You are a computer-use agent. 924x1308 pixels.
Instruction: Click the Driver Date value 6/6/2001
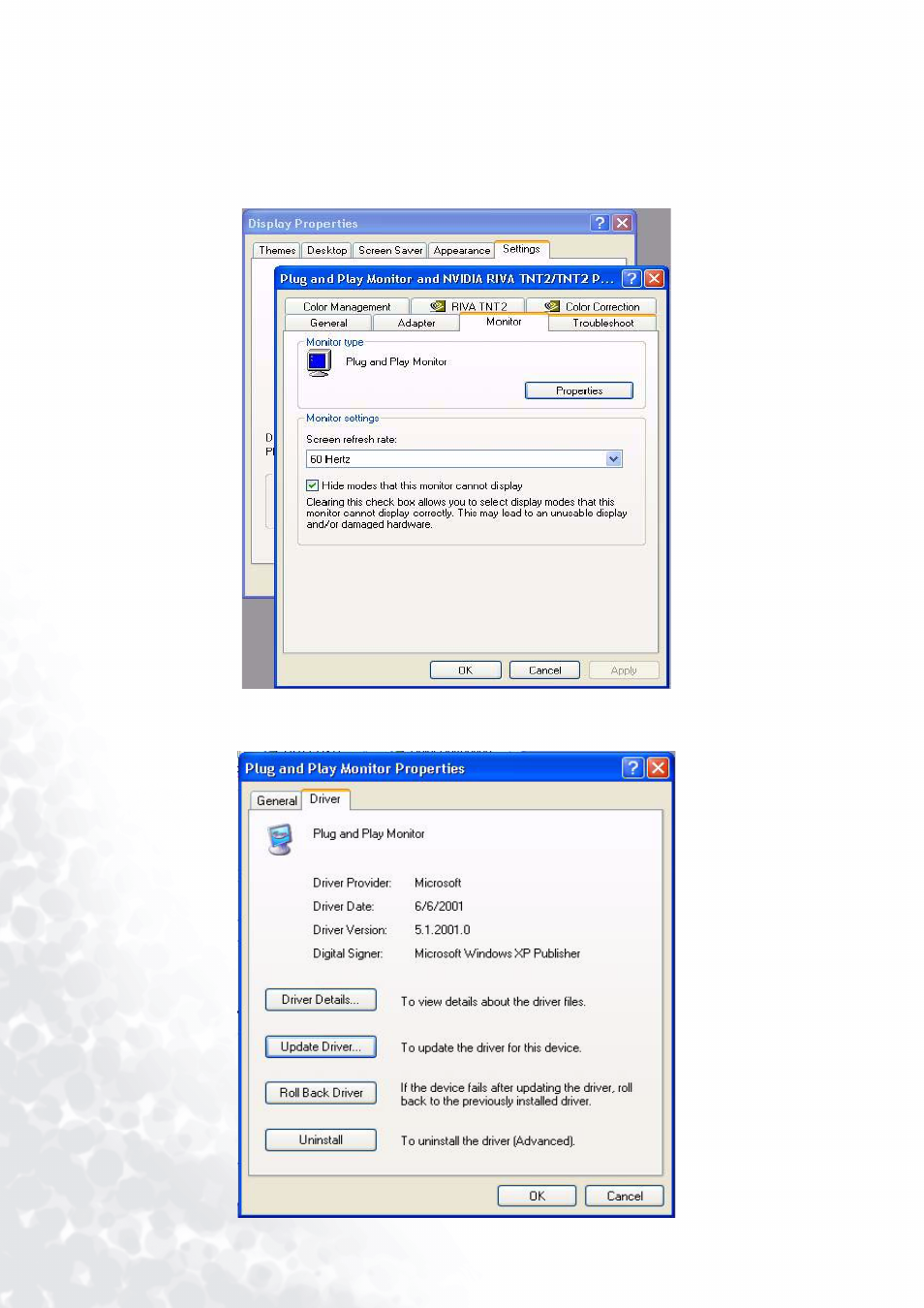click(439, 906)
